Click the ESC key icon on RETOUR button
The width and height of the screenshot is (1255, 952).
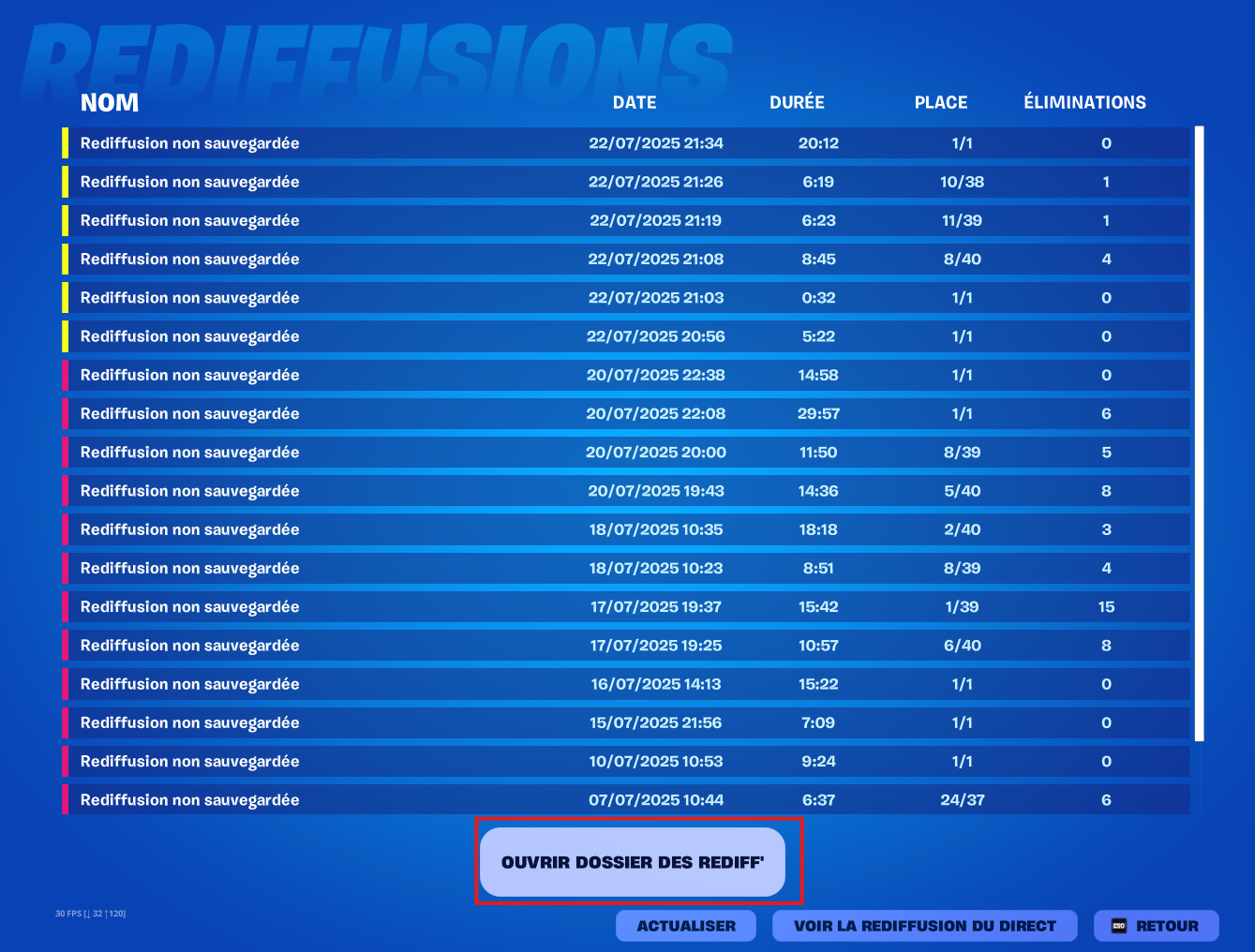click(1117, 926)
